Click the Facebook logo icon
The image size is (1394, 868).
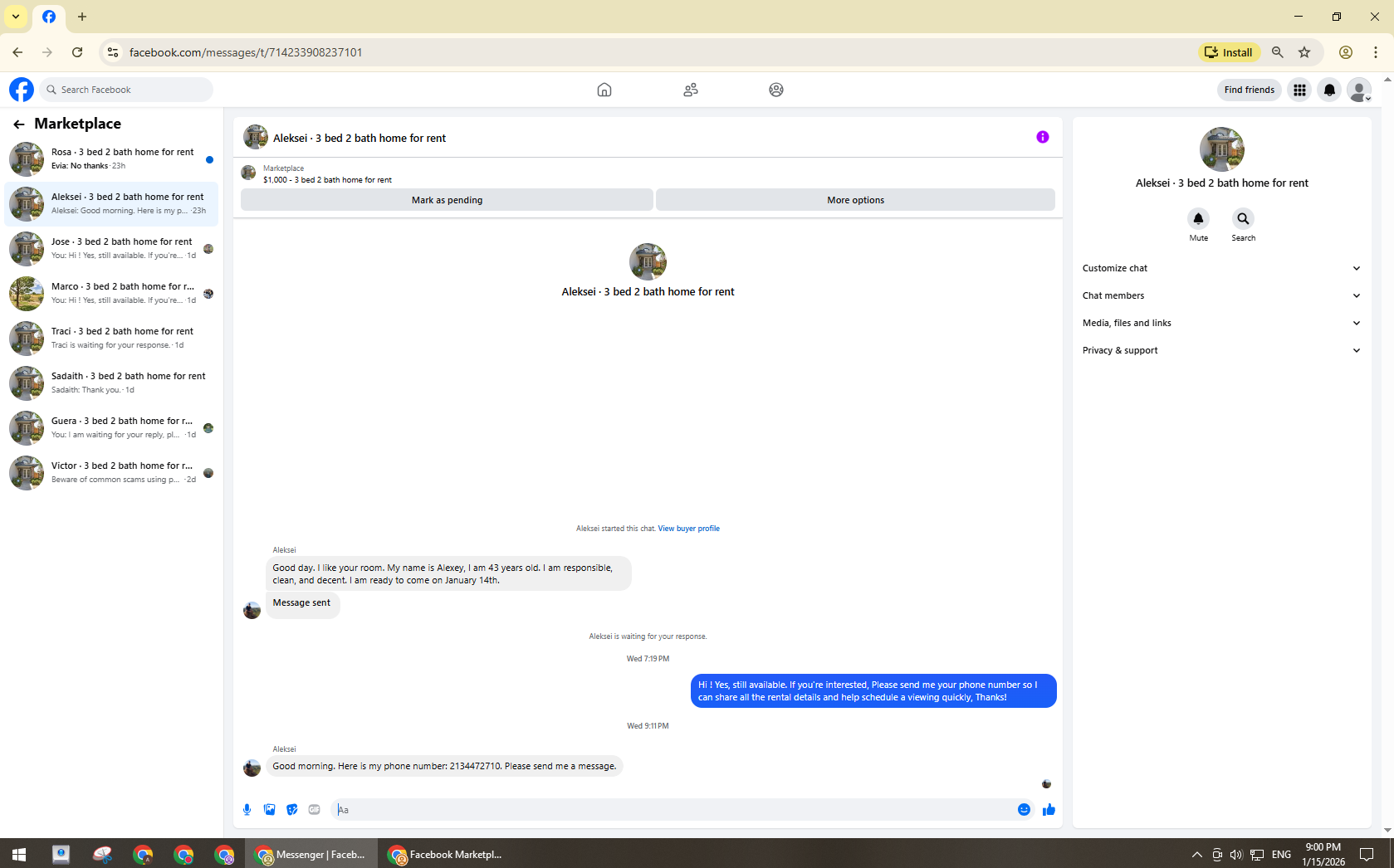(x=22, y=90)
